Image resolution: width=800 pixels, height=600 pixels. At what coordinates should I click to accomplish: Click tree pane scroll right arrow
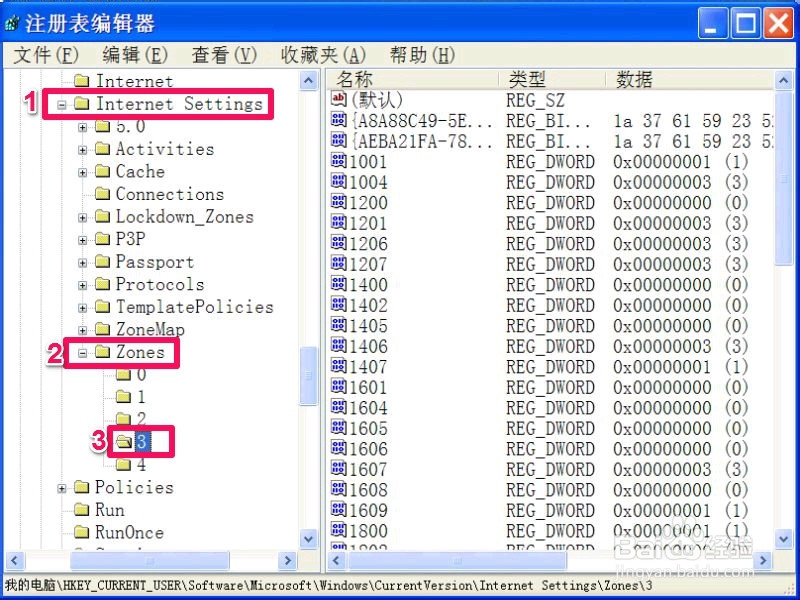click(x=288, y=561)
